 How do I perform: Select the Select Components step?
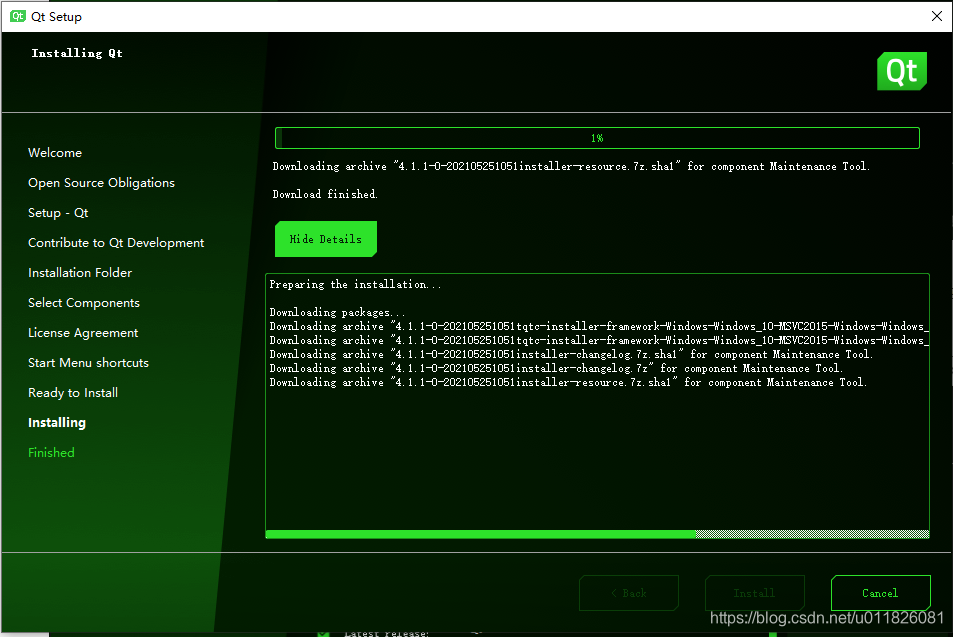[84, 303]
